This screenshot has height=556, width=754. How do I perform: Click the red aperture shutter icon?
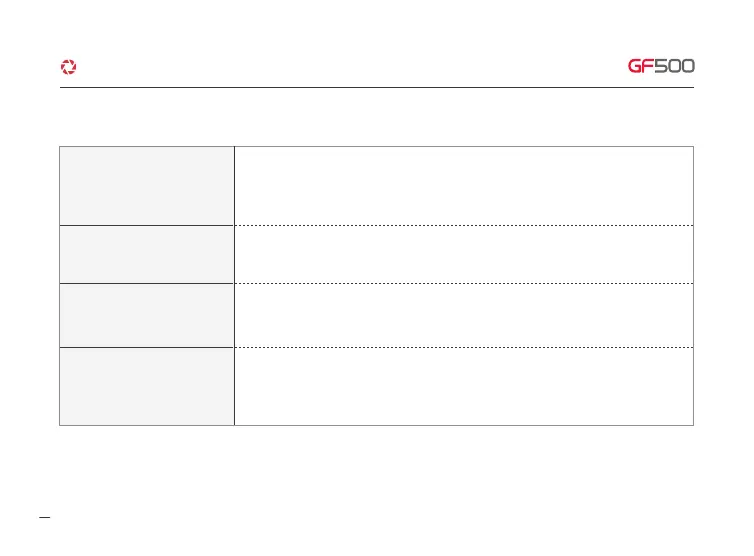68,67
